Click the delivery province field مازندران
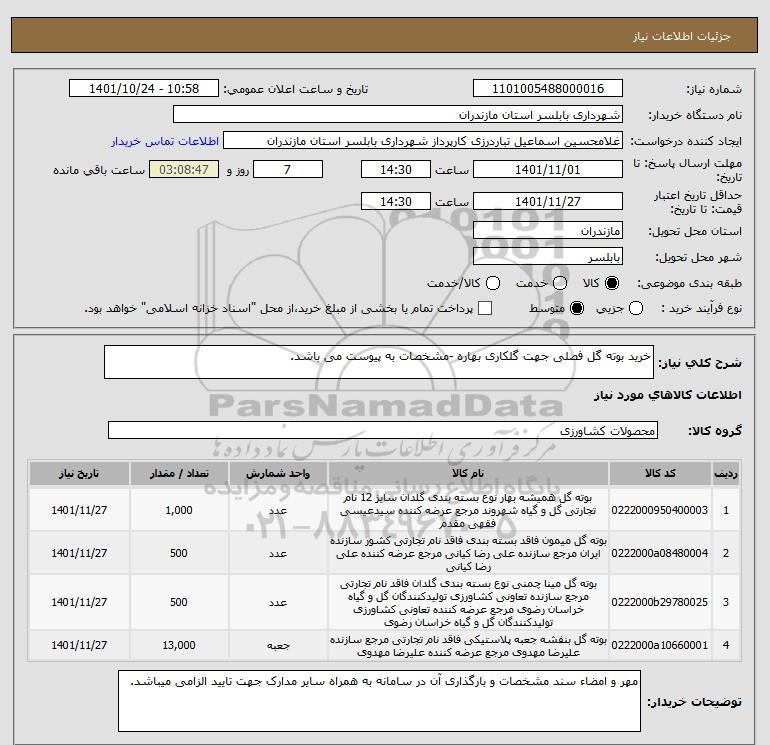This screenshot has height=745, width=770. click(548, 231)
